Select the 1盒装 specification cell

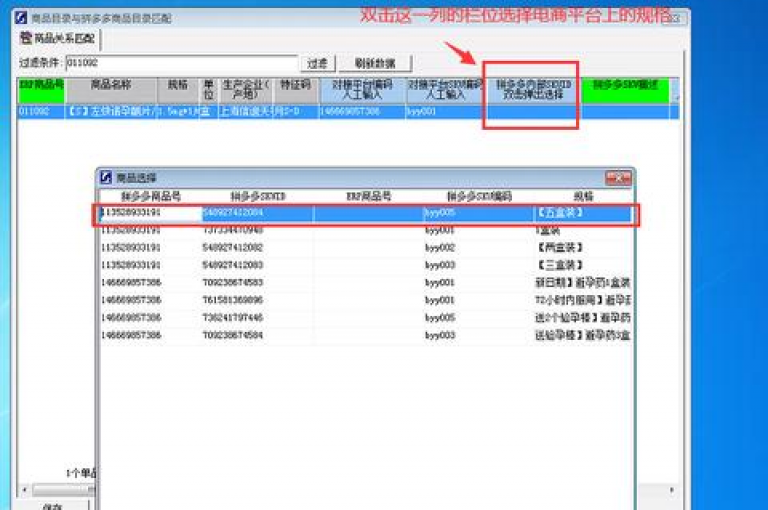click(x=583, y=230)
